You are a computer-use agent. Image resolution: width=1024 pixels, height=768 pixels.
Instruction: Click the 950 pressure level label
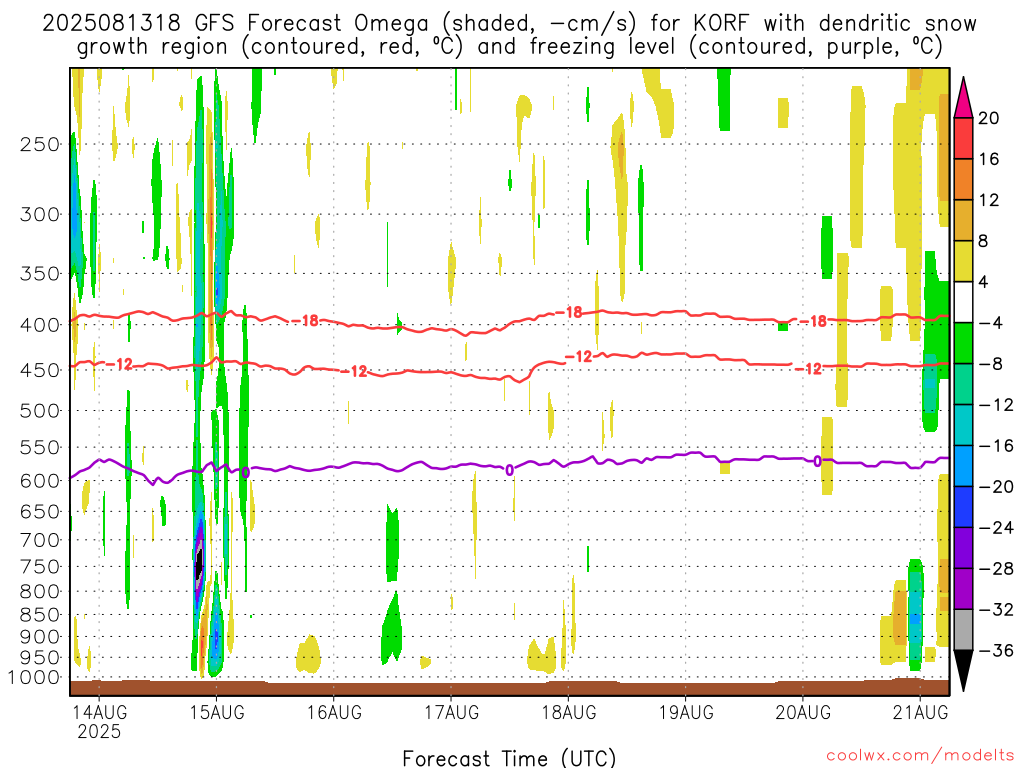pos(40,658)
